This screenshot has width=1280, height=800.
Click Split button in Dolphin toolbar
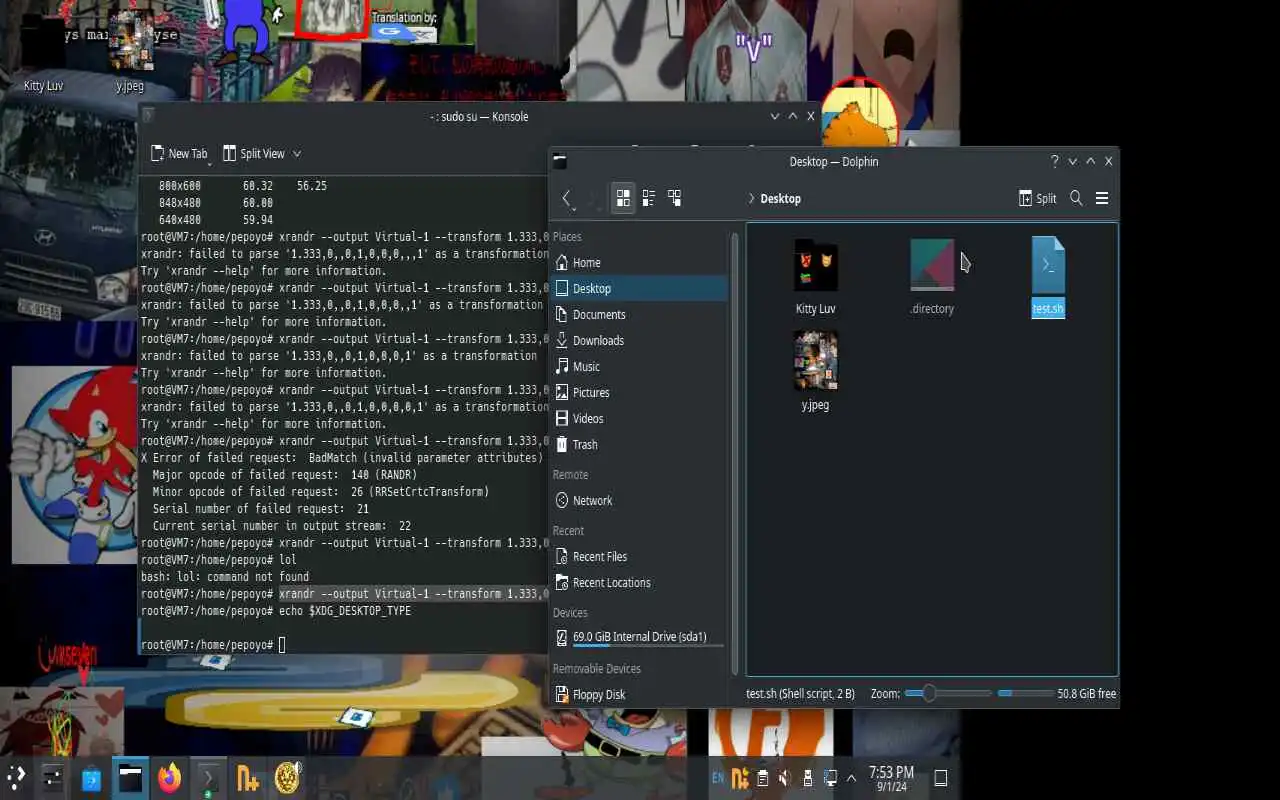tap(1038, 198)
